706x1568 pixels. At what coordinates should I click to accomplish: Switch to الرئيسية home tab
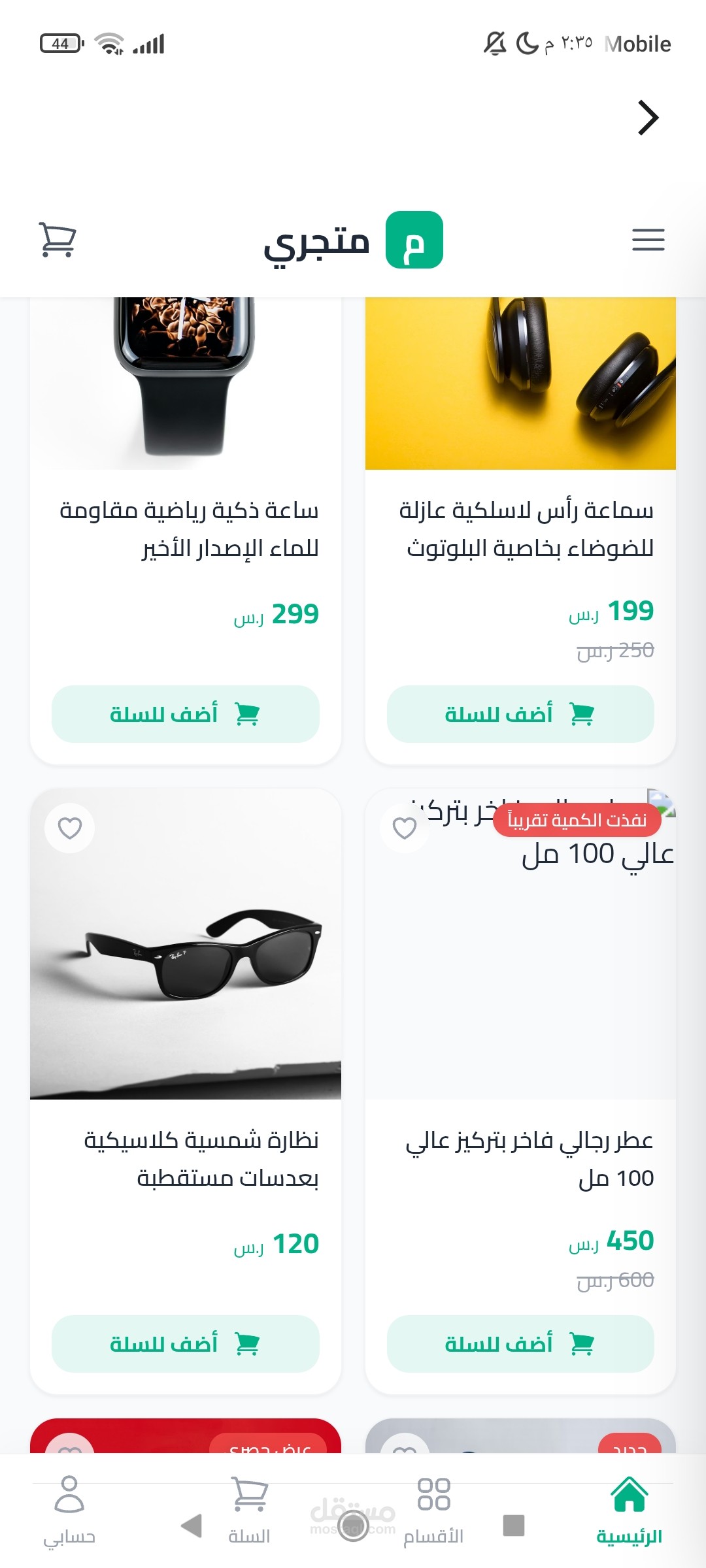click(629, 1511)
